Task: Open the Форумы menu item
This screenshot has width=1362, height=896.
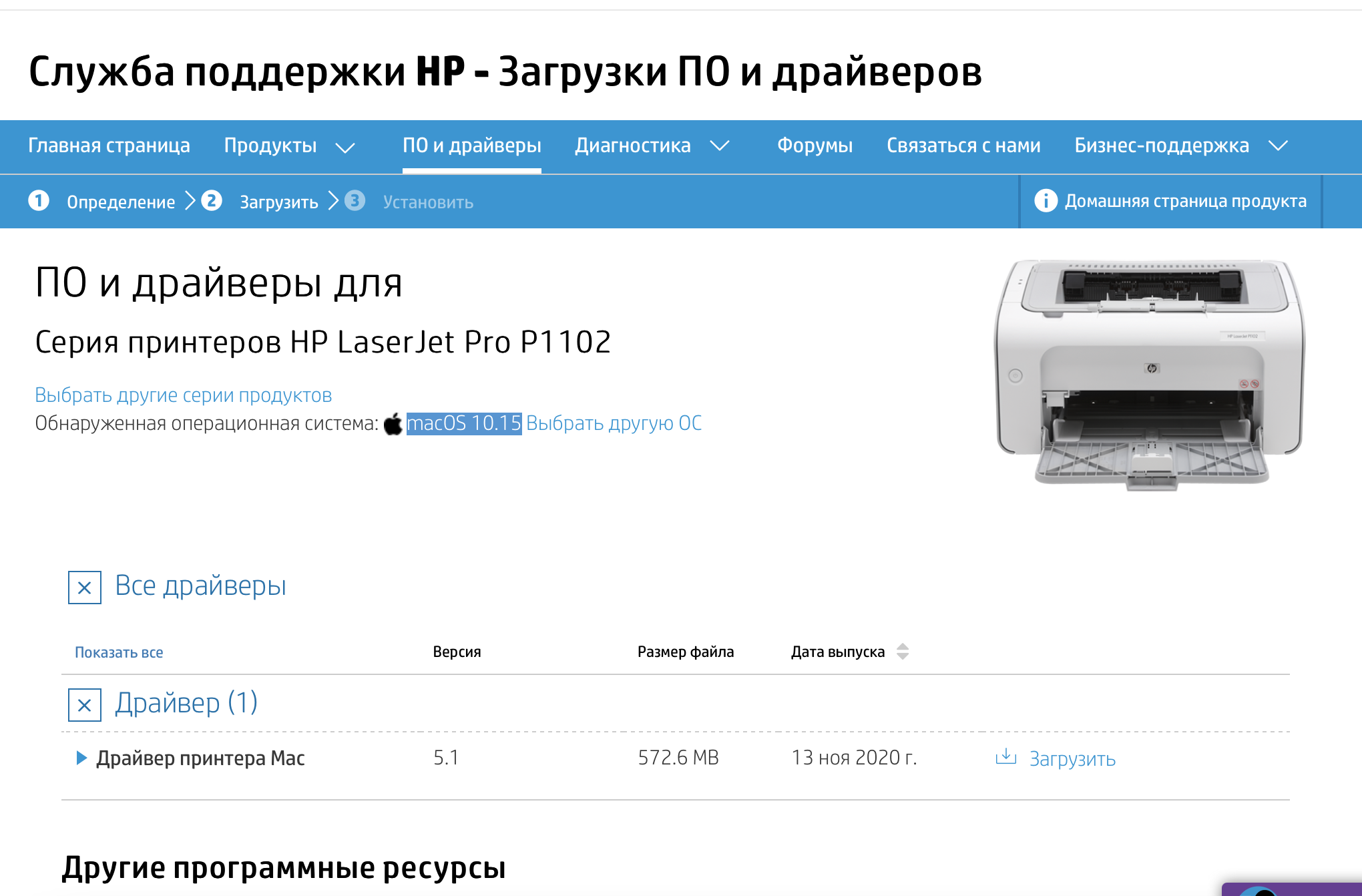Action: pos(816,146)
